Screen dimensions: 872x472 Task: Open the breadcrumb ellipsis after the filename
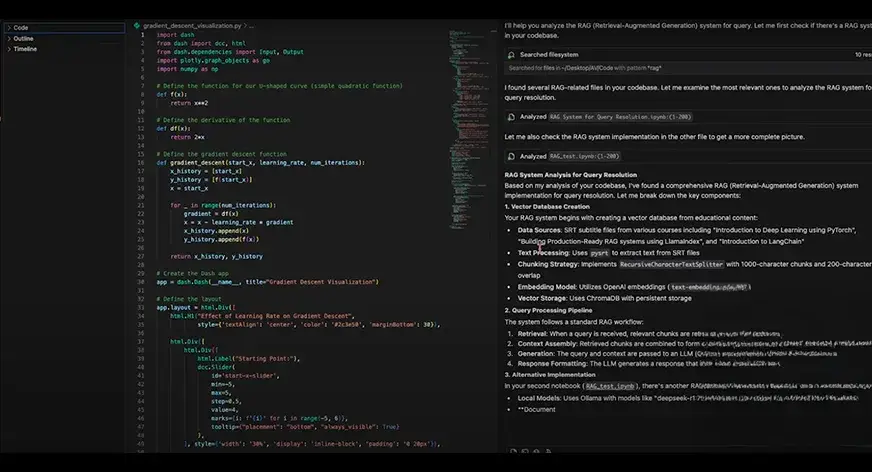[250, 24]
